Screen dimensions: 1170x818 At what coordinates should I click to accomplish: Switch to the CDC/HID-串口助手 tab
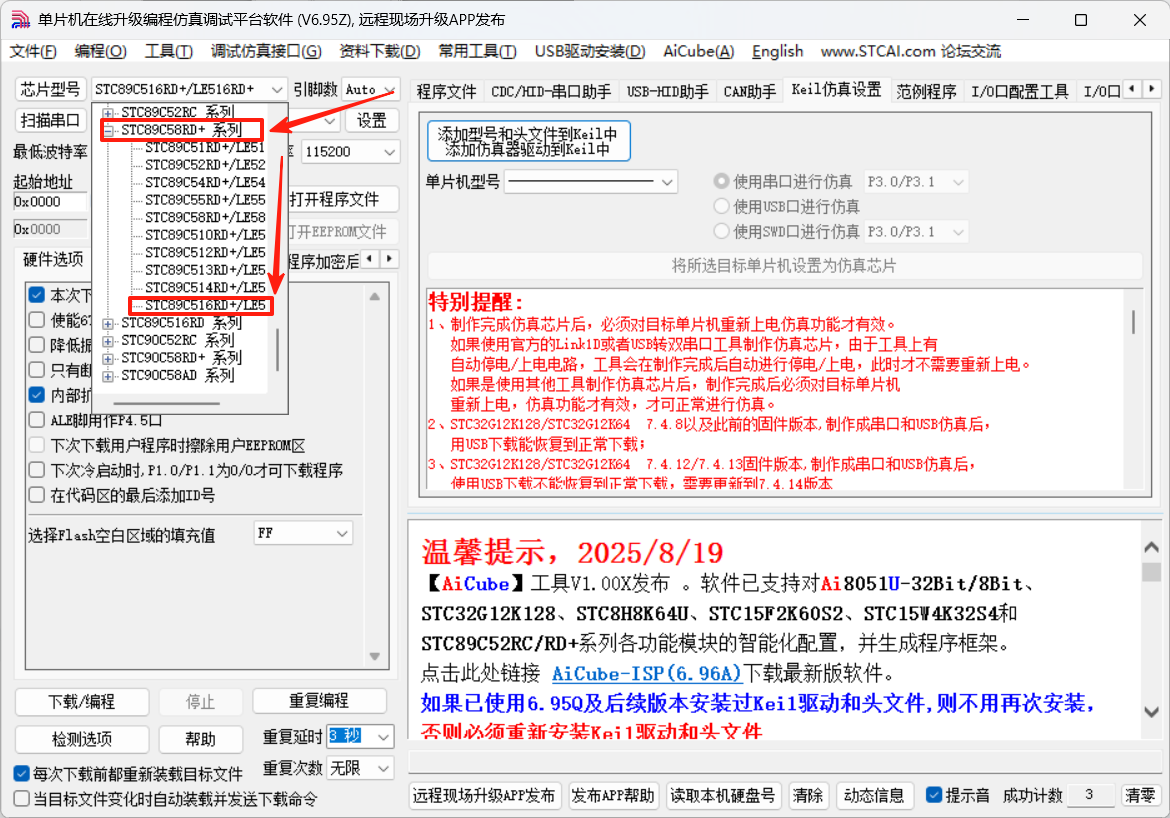pos(551,91)
